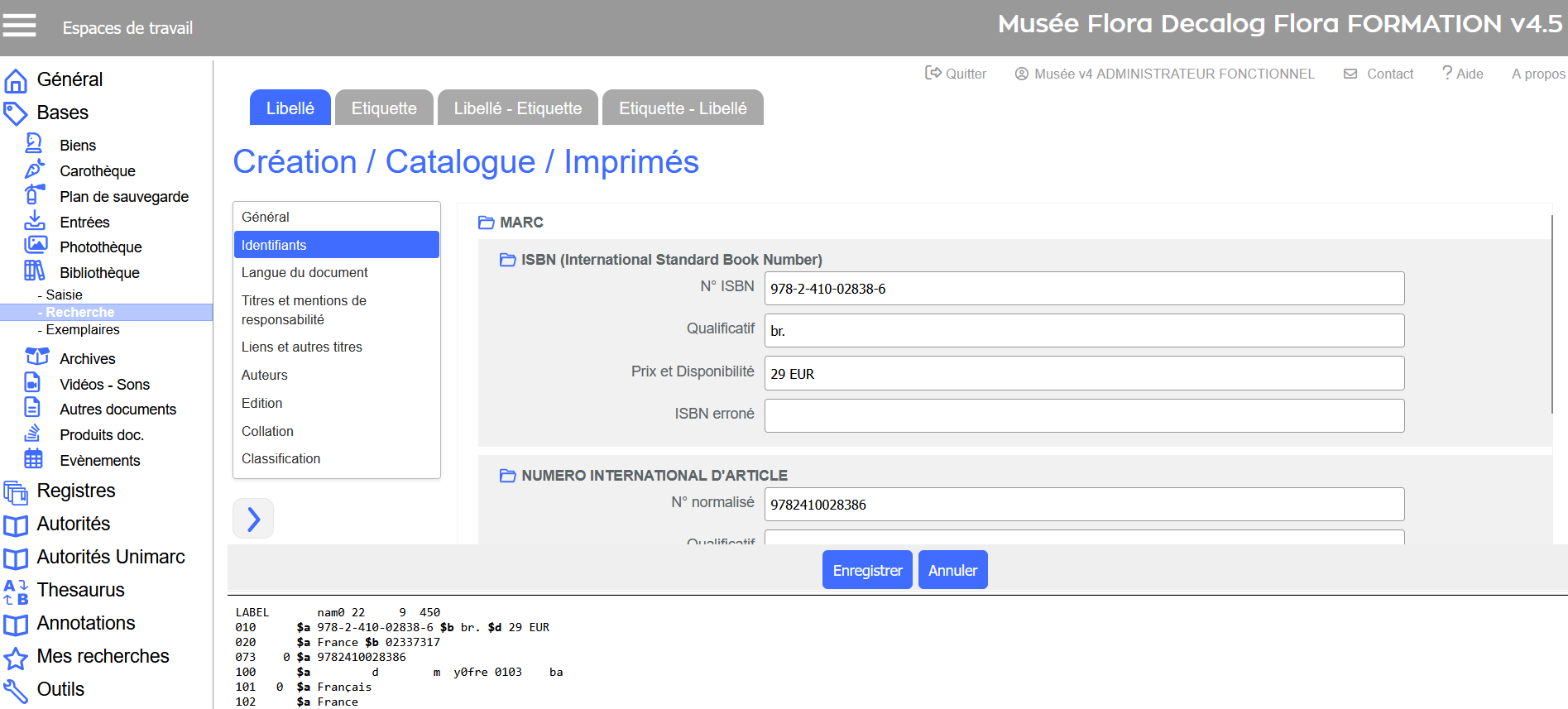Click the Mes recherches star icon

(16, 658)
